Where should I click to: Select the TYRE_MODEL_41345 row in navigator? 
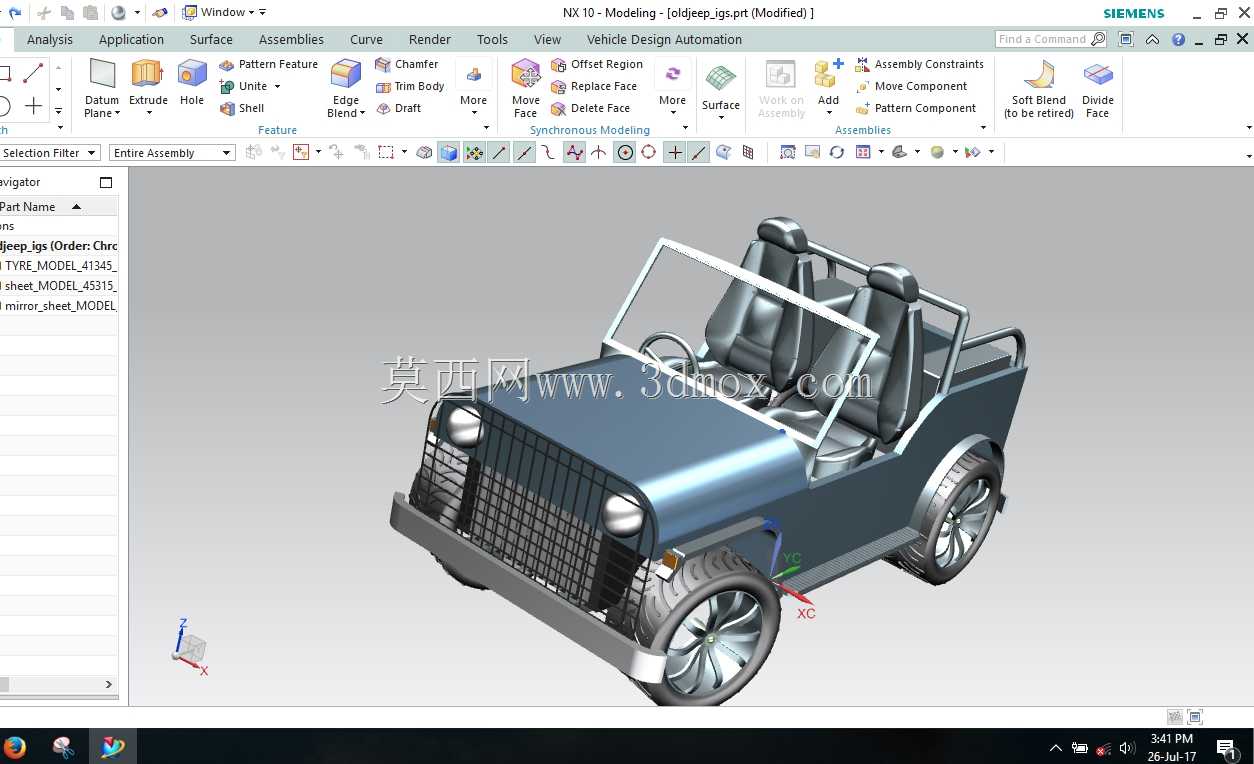click(59, 266)
